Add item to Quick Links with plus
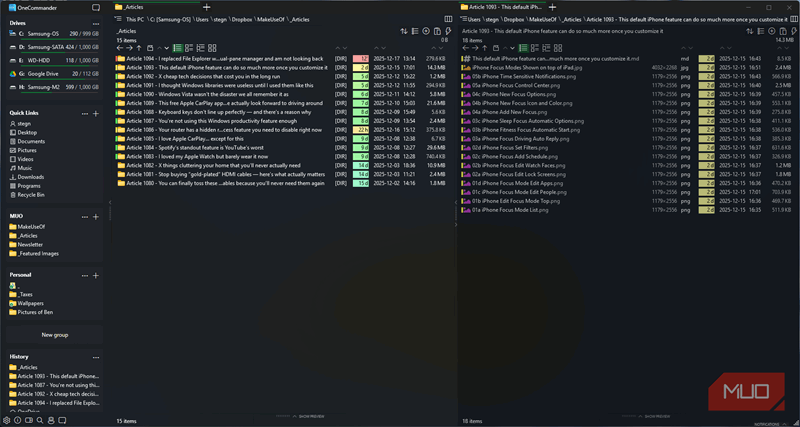The width and height of the screenshot is (800, 427). [x=95, y=114]
